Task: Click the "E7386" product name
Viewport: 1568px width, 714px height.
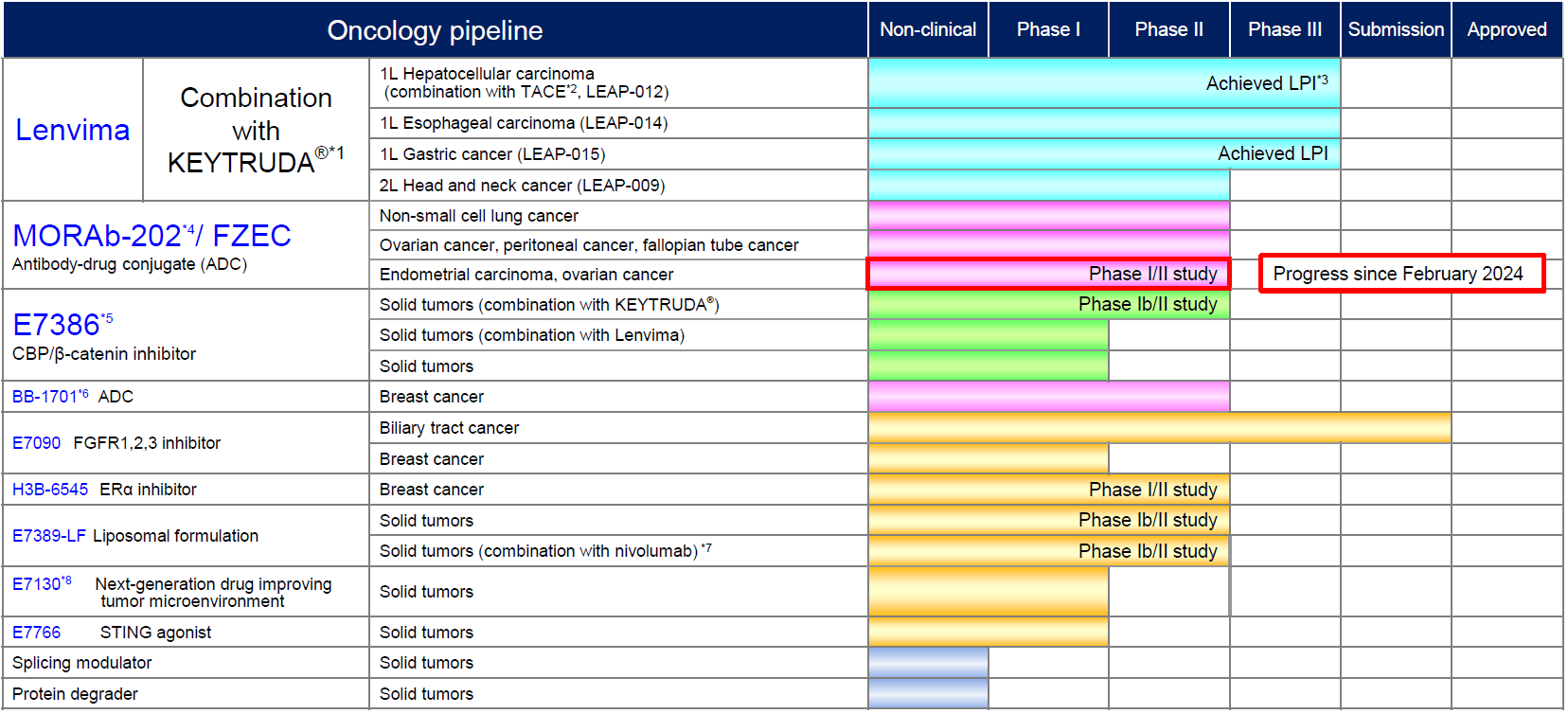Action: click(x=62, y=324)
